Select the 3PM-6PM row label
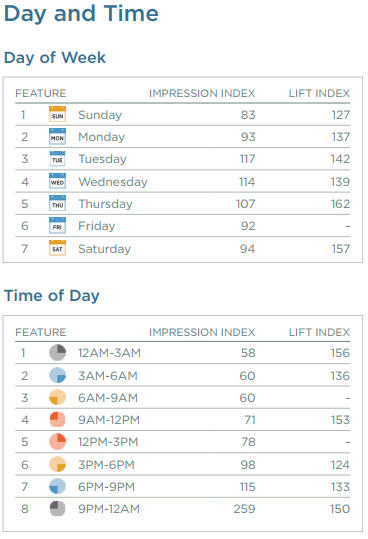The height and width of the screenshot is (539, 368). click(106, 465)
